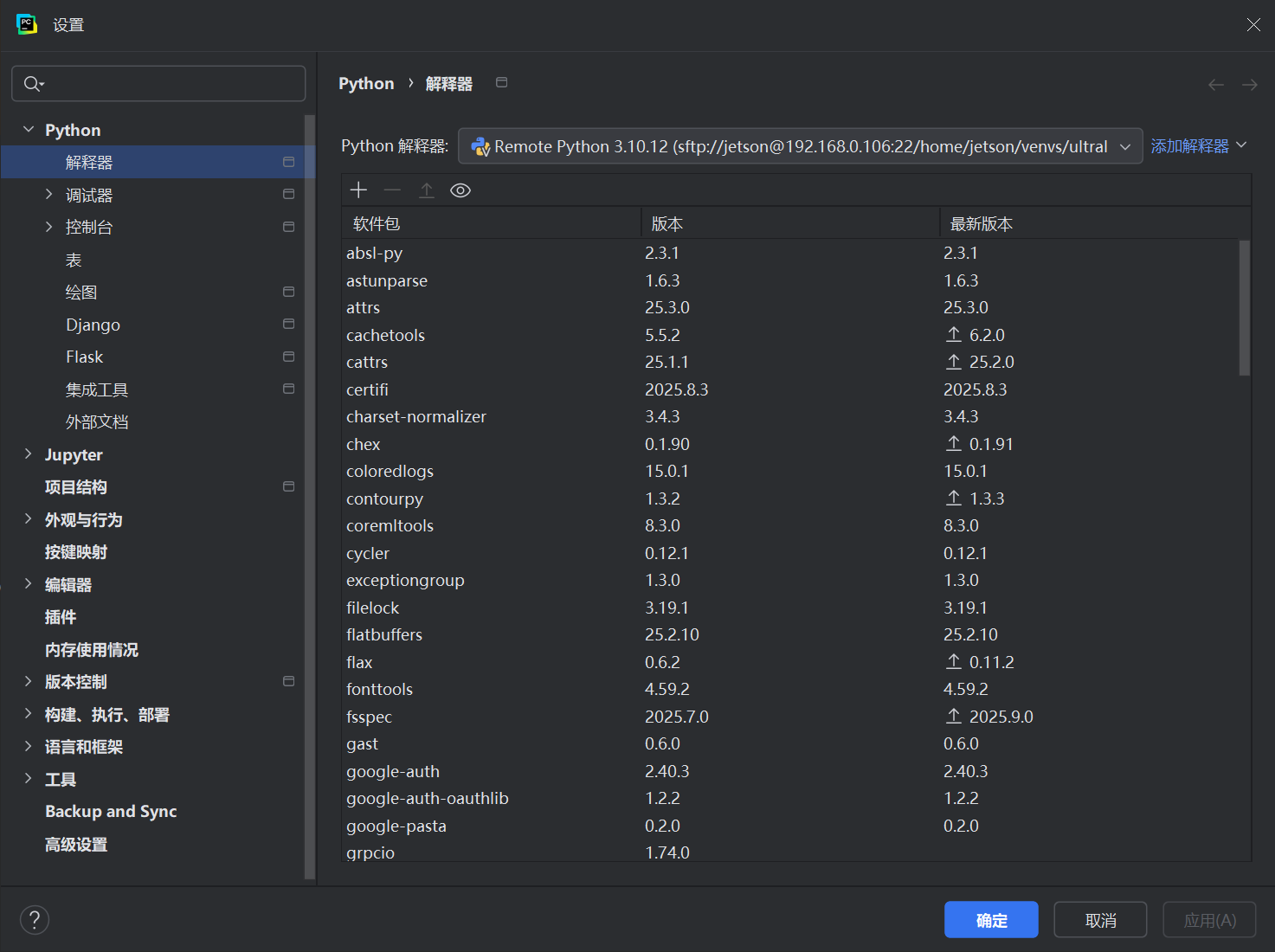Expand the Jupyter section

pyautogui.click(x=28, y=453)
